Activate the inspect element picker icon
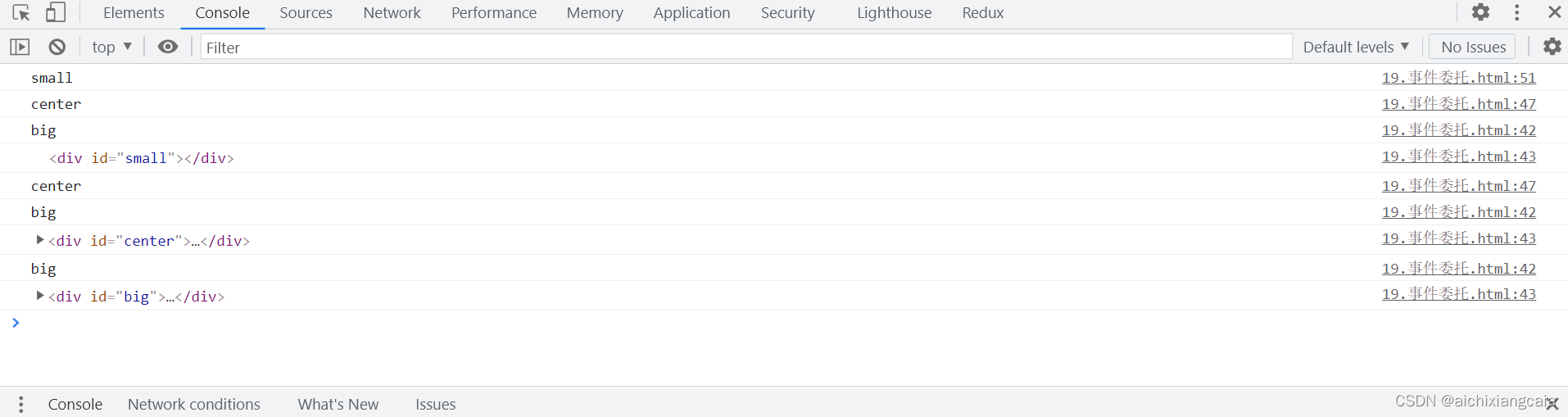This screenshot has height=417, width=1568. pyautogui.click(x=21, y=13)
